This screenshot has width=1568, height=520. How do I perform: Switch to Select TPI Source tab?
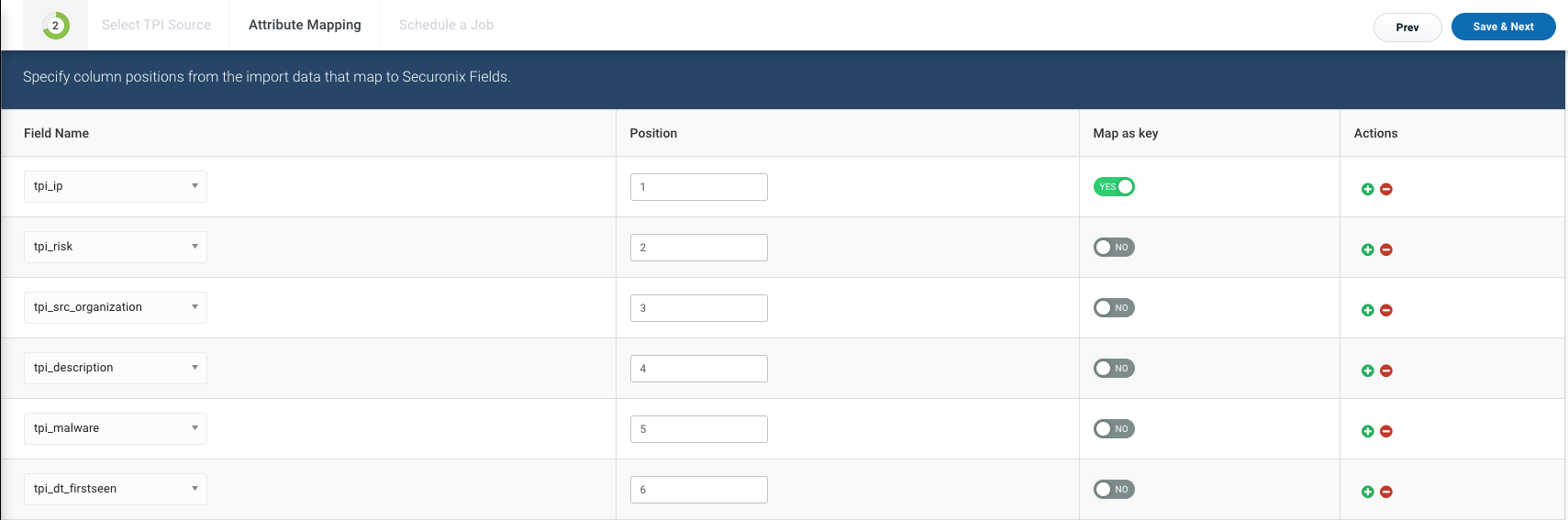156,25
